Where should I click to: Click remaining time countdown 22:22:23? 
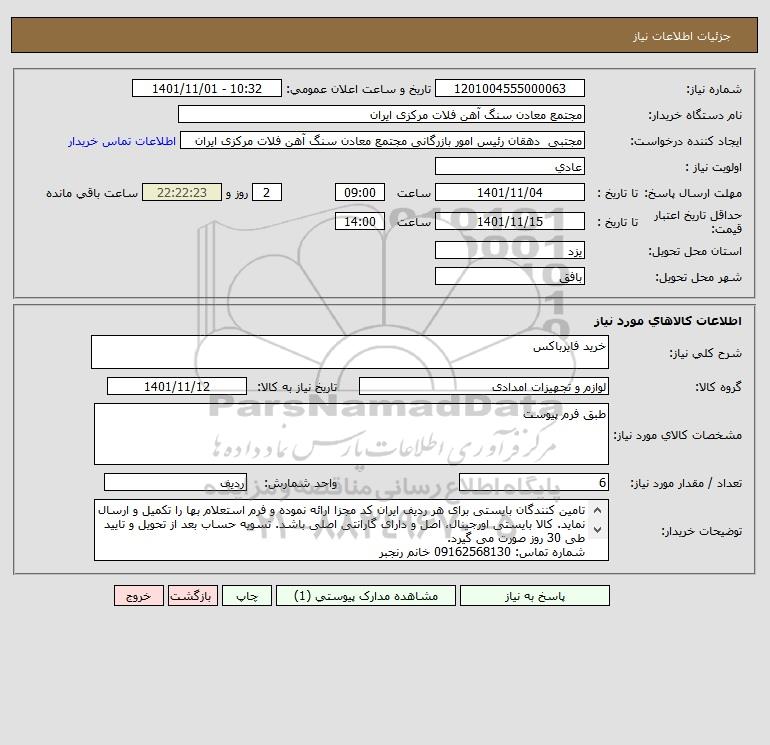pyautogui.click(x=182, y=193)
